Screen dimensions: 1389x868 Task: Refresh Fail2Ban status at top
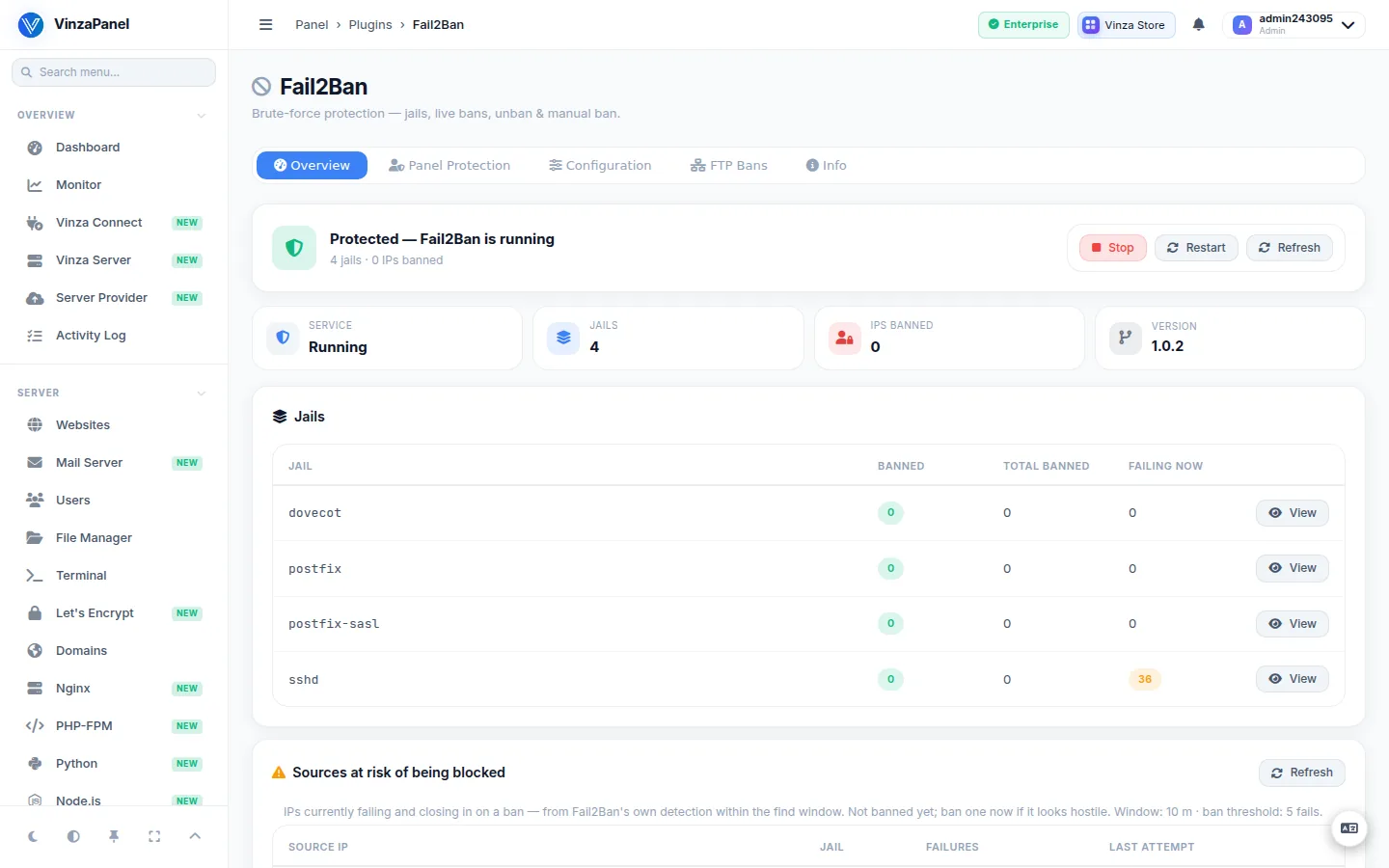pos(1290,248)
